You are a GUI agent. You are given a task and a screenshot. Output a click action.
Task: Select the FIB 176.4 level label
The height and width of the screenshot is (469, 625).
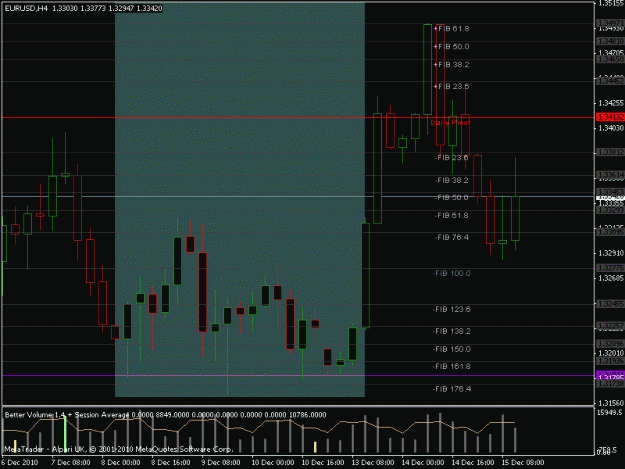click(452, 389)
